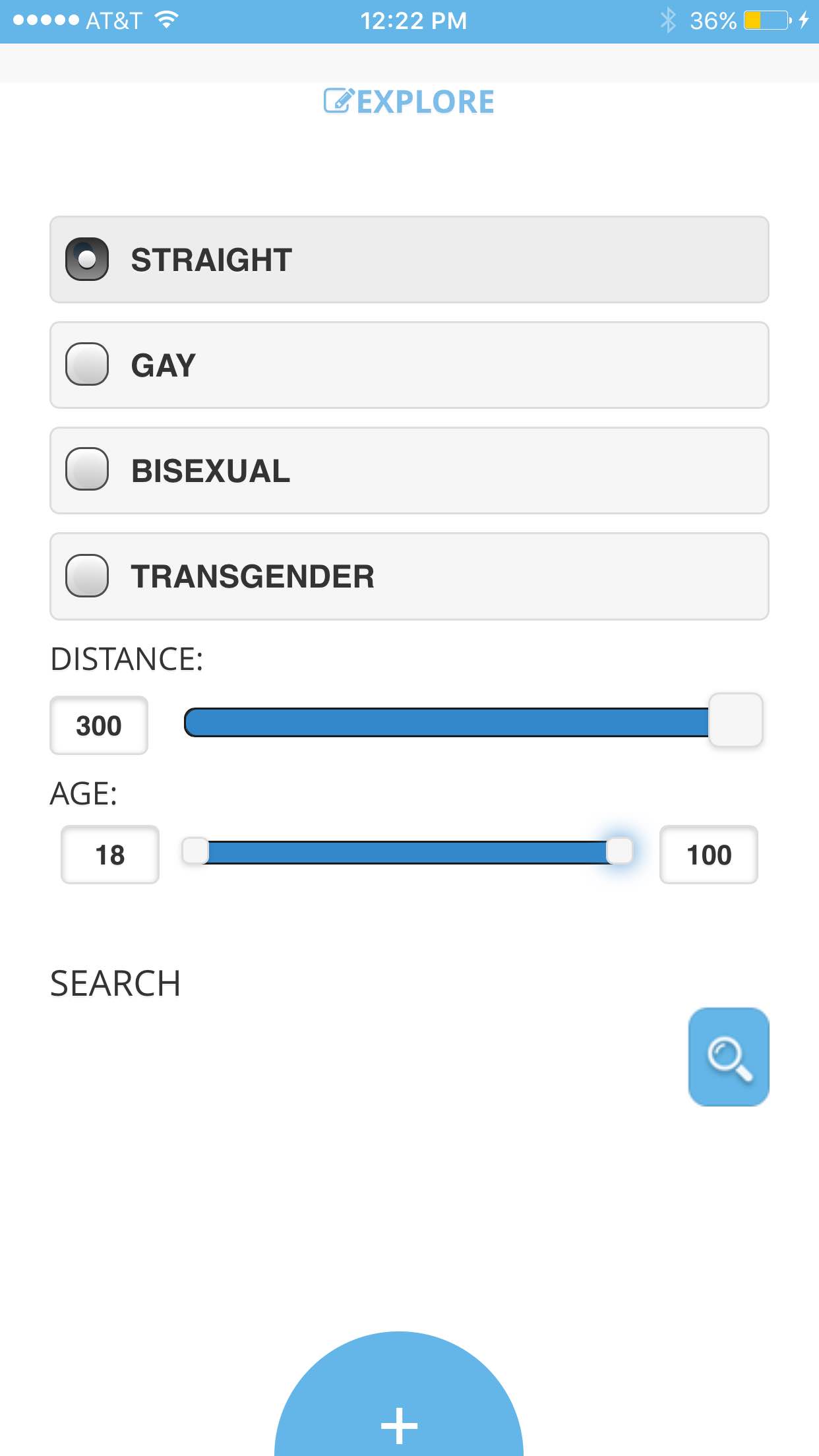819x1456 pixels.
Task: Tap the charging bolt icon
Action: [803, 20]
